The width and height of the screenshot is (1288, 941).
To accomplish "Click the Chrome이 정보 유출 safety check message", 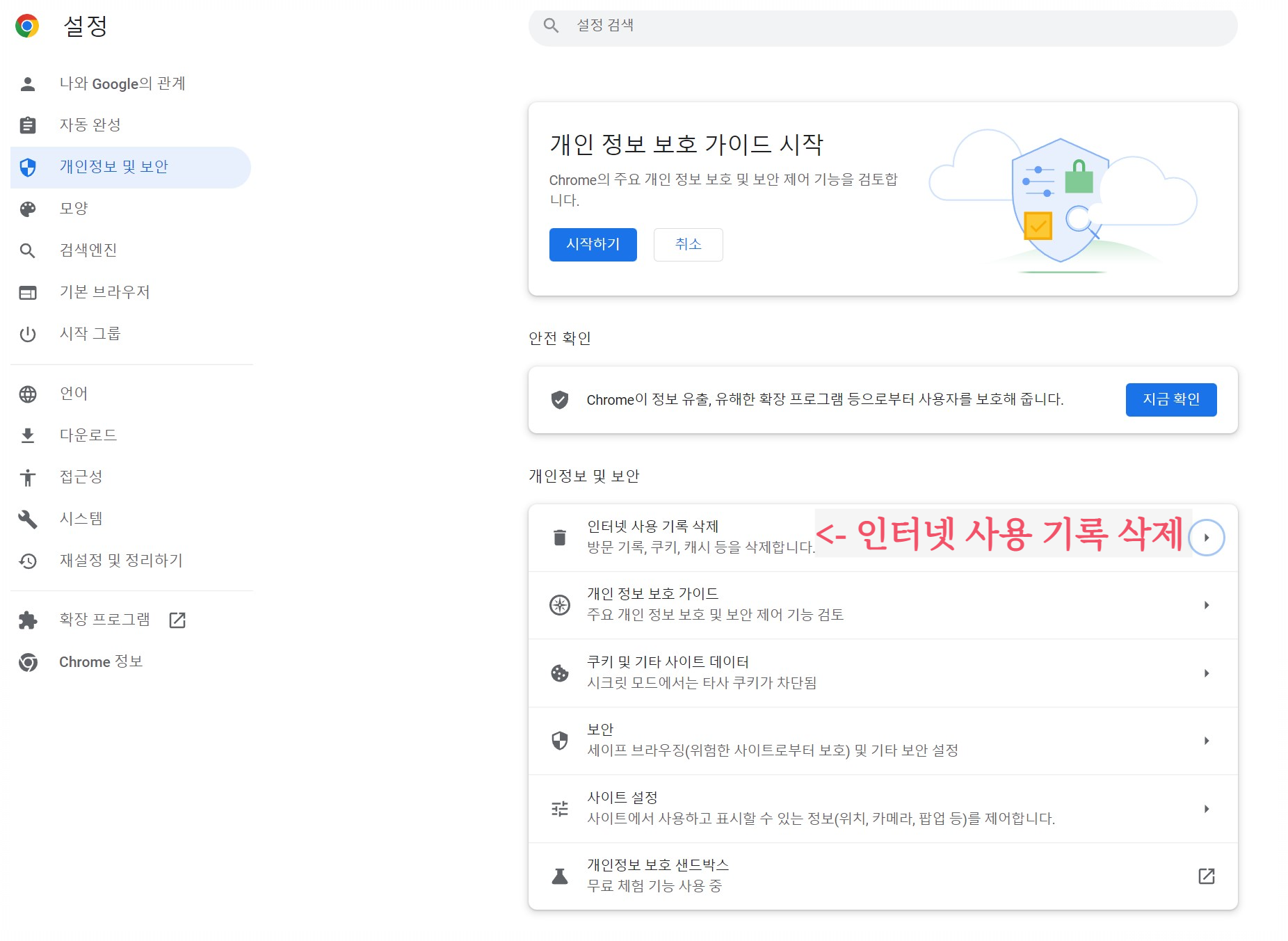I will click(x=825, y=400).
